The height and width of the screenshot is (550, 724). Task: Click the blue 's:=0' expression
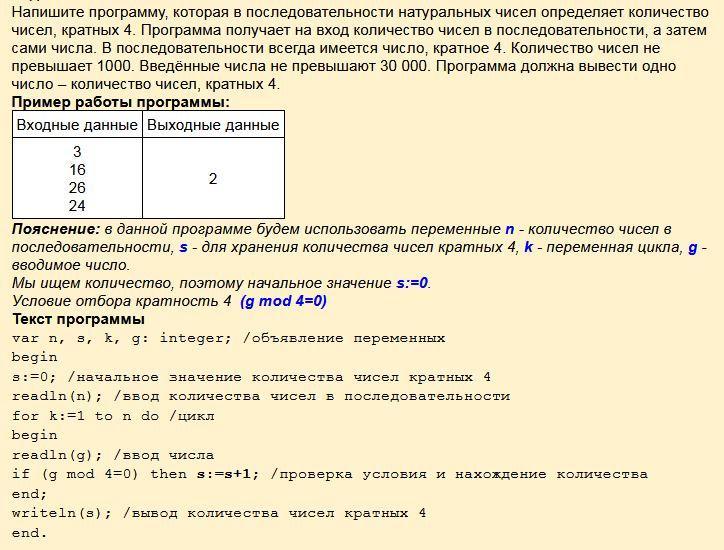[412, 283]
